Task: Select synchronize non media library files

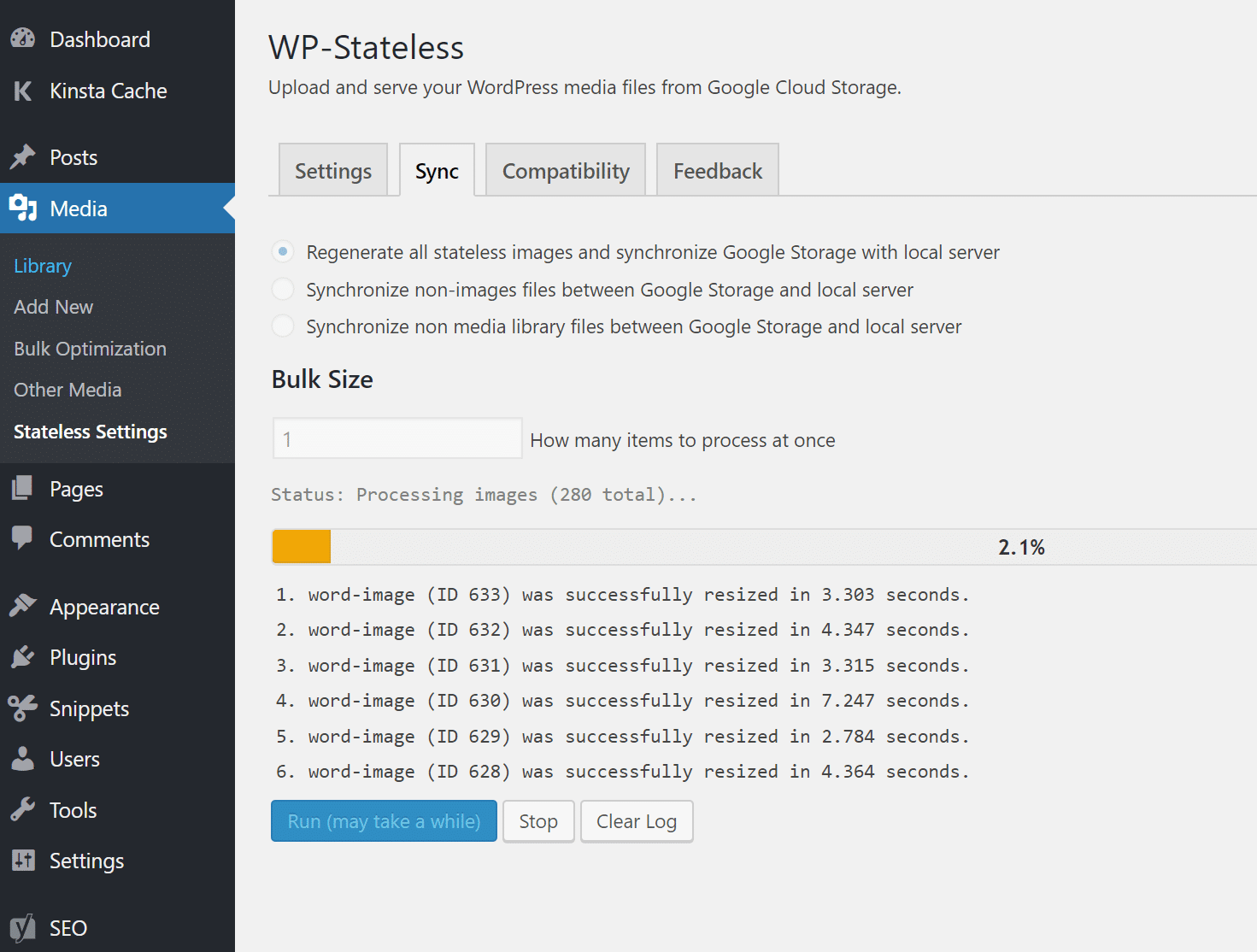Action: click(283, 326)
